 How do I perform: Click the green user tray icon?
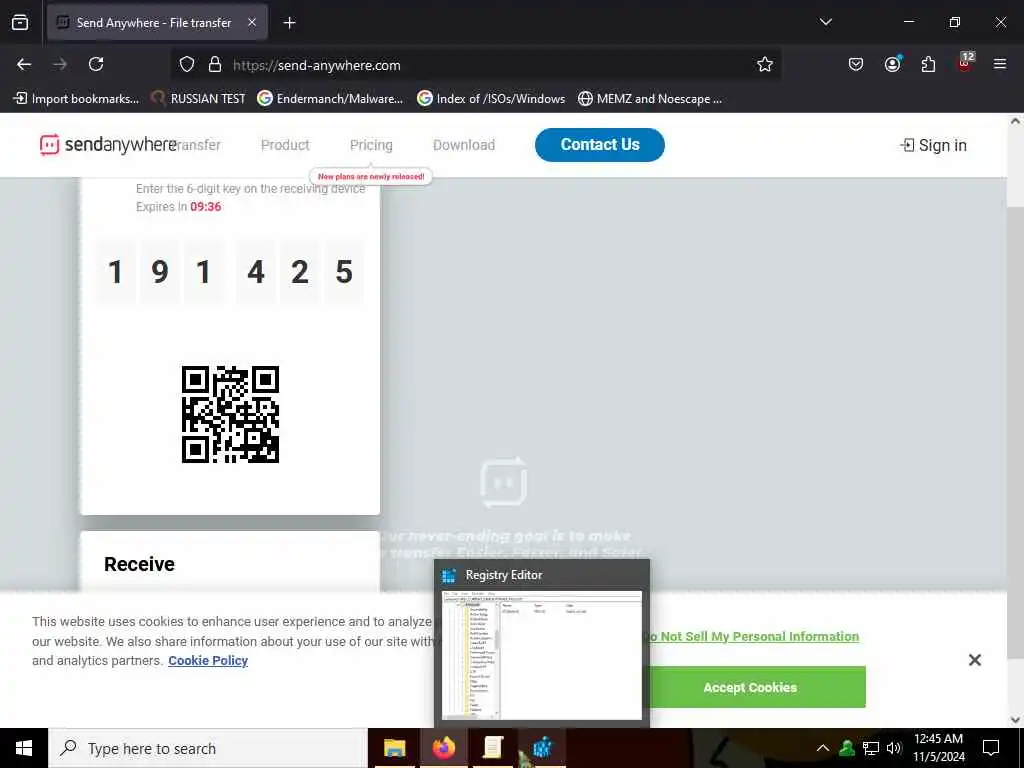(x=846, y=748)
